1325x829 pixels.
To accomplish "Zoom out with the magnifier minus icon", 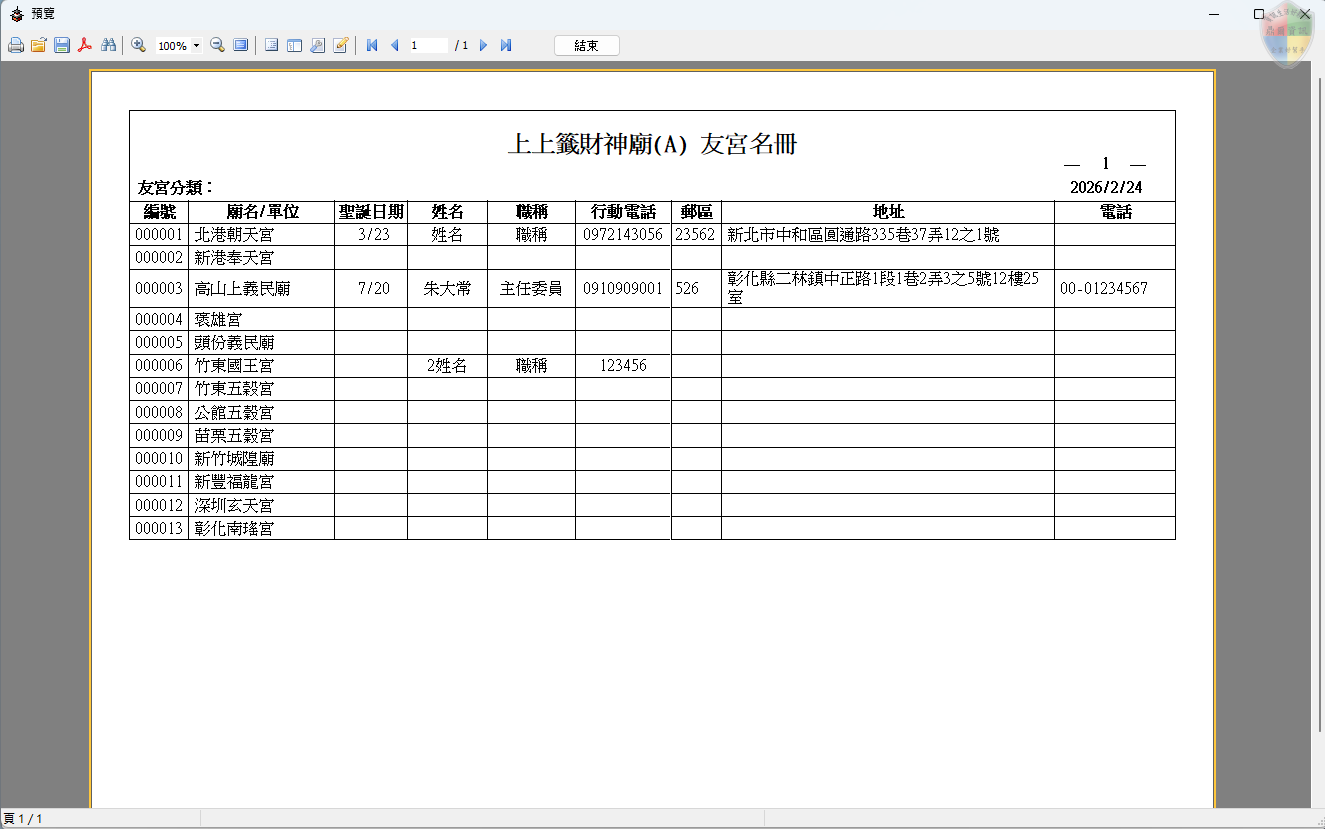I will click(x=217, y=46).
